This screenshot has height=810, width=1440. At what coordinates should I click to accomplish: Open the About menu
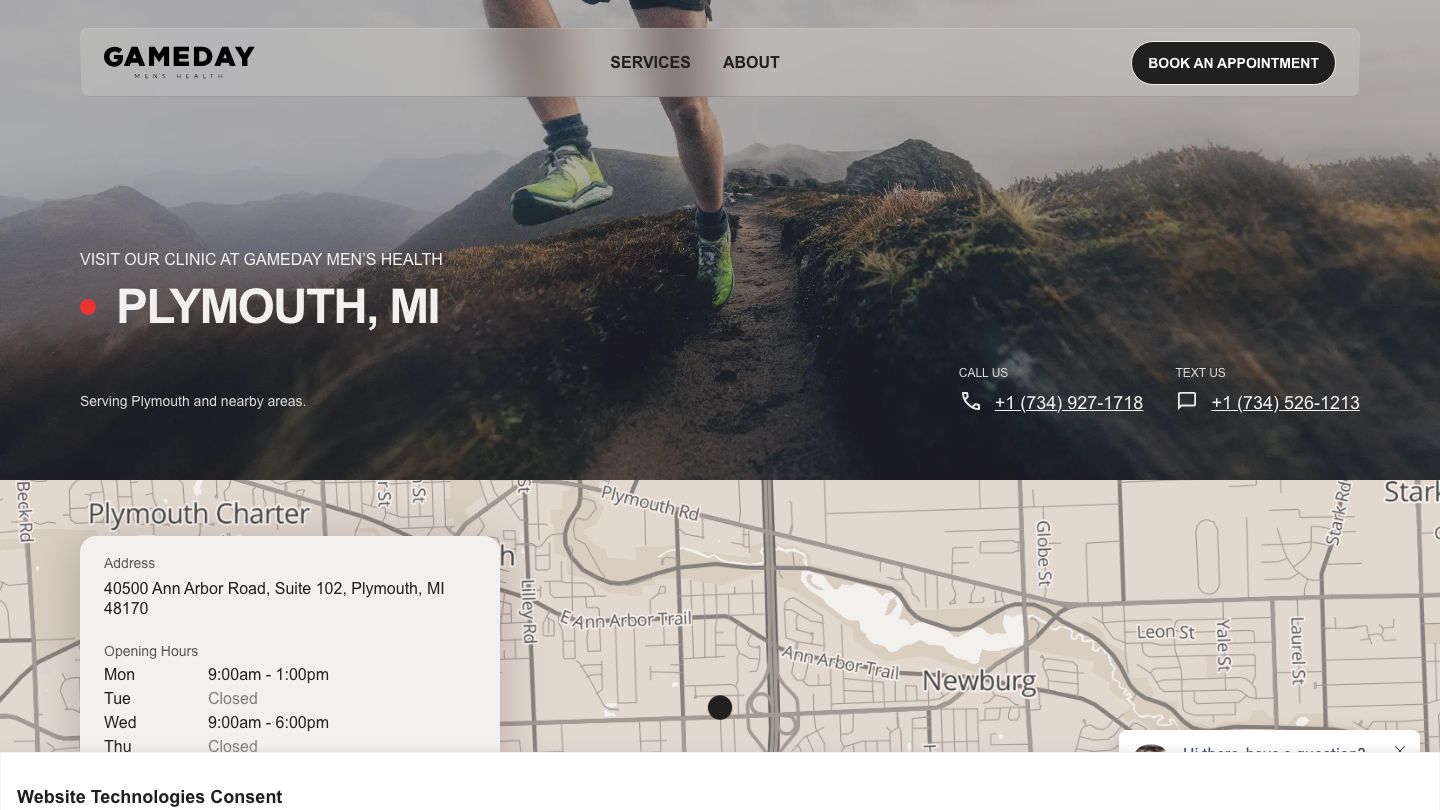pos(751,62)
